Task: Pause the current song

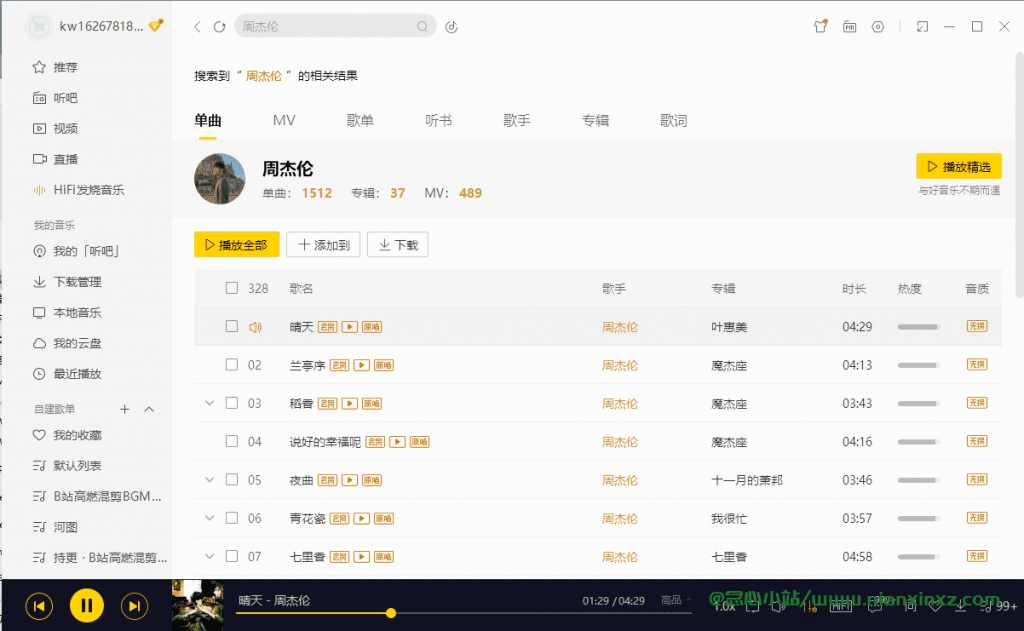Action: 86,606
